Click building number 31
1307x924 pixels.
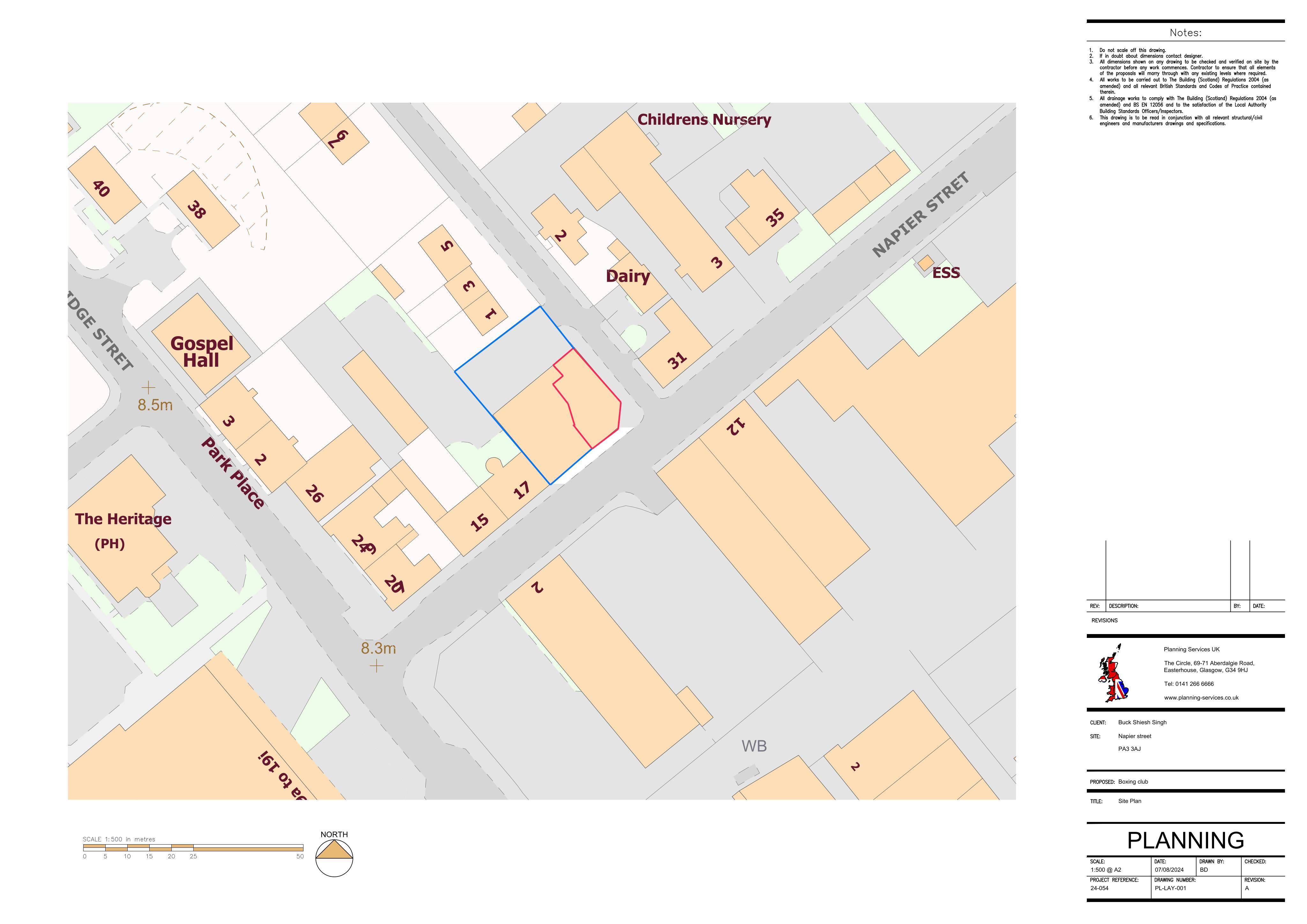tap(677, 361)
